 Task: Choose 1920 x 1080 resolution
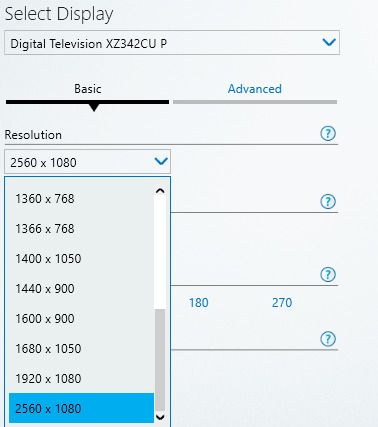[x=81, y=379]
